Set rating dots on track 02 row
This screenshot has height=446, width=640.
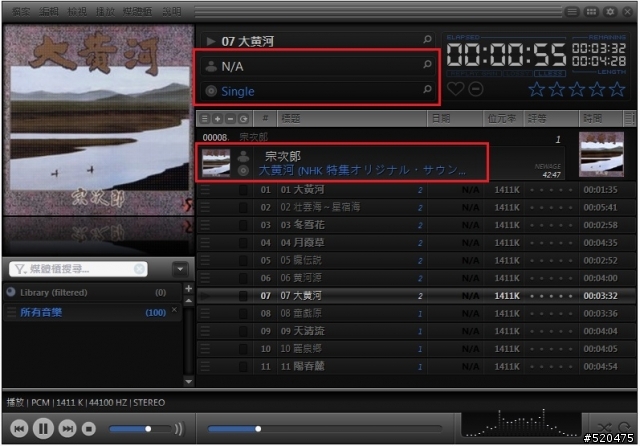(x=551, y=208)
